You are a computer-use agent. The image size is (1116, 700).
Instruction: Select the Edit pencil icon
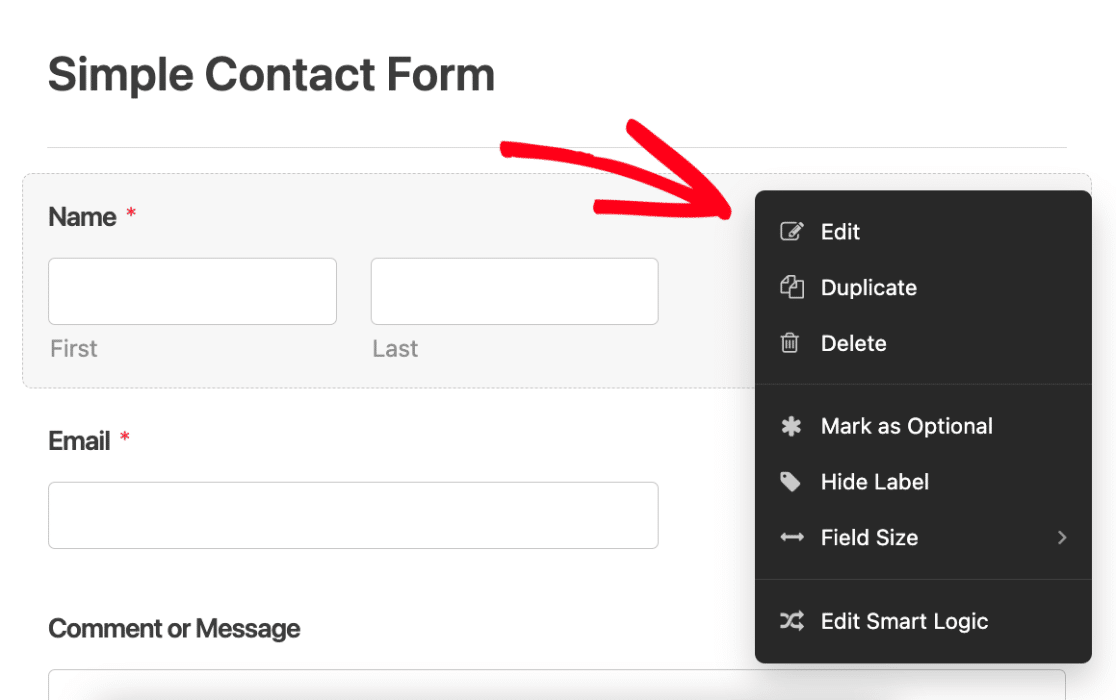791,231
